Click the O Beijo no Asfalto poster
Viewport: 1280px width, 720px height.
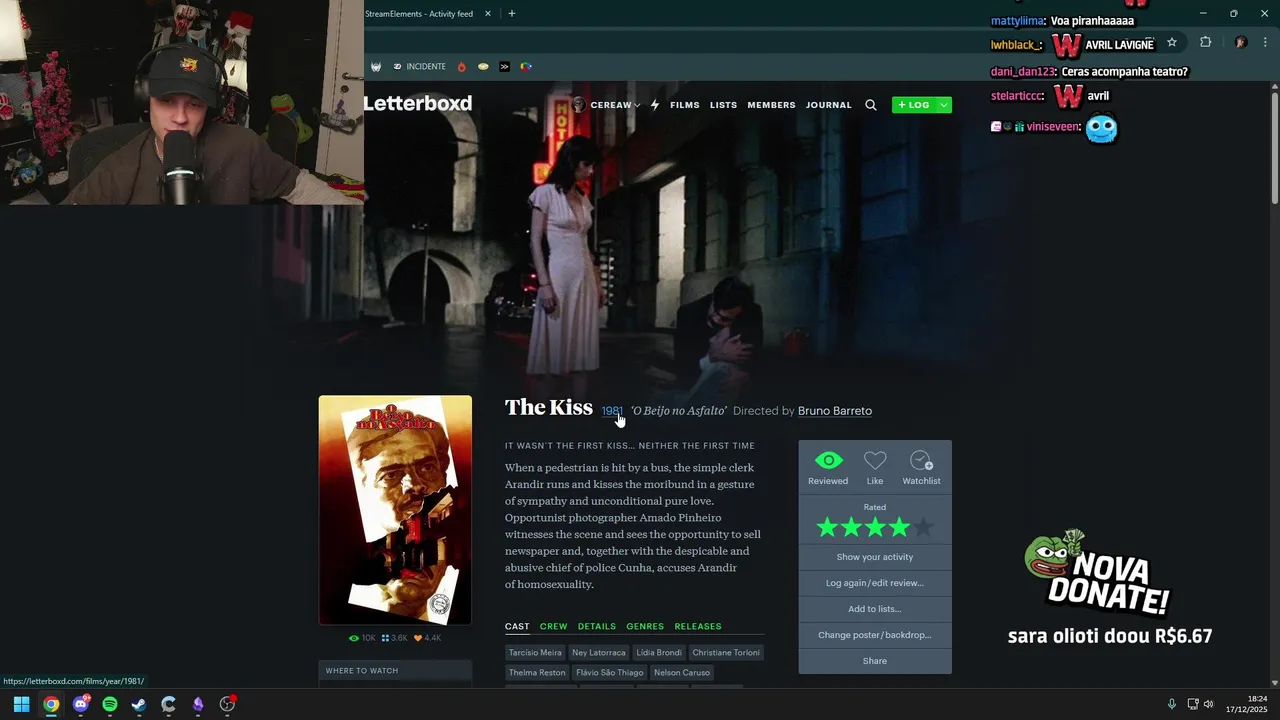[x=395, y=510]
